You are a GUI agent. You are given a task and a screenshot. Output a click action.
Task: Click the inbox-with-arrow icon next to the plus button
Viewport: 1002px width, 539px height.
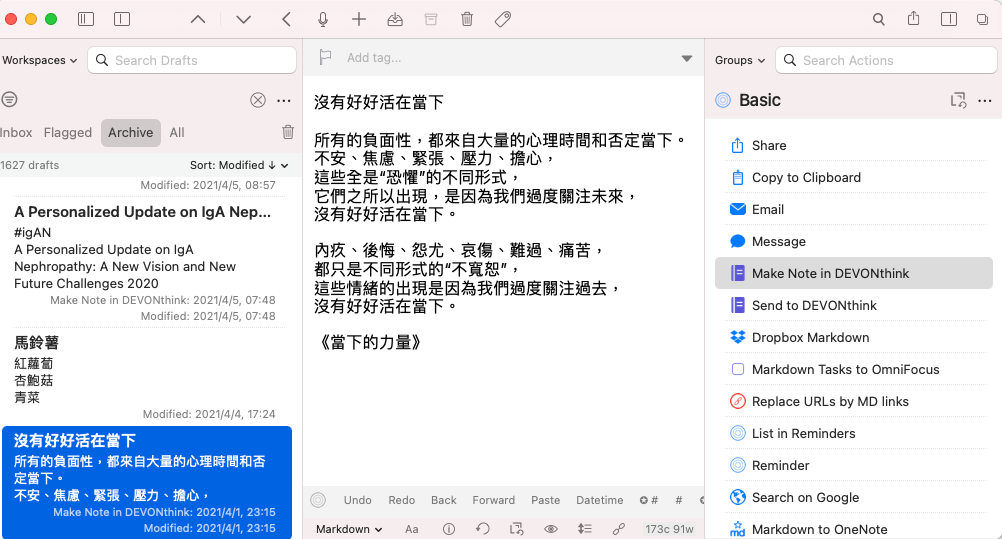(x=395, y=19)
